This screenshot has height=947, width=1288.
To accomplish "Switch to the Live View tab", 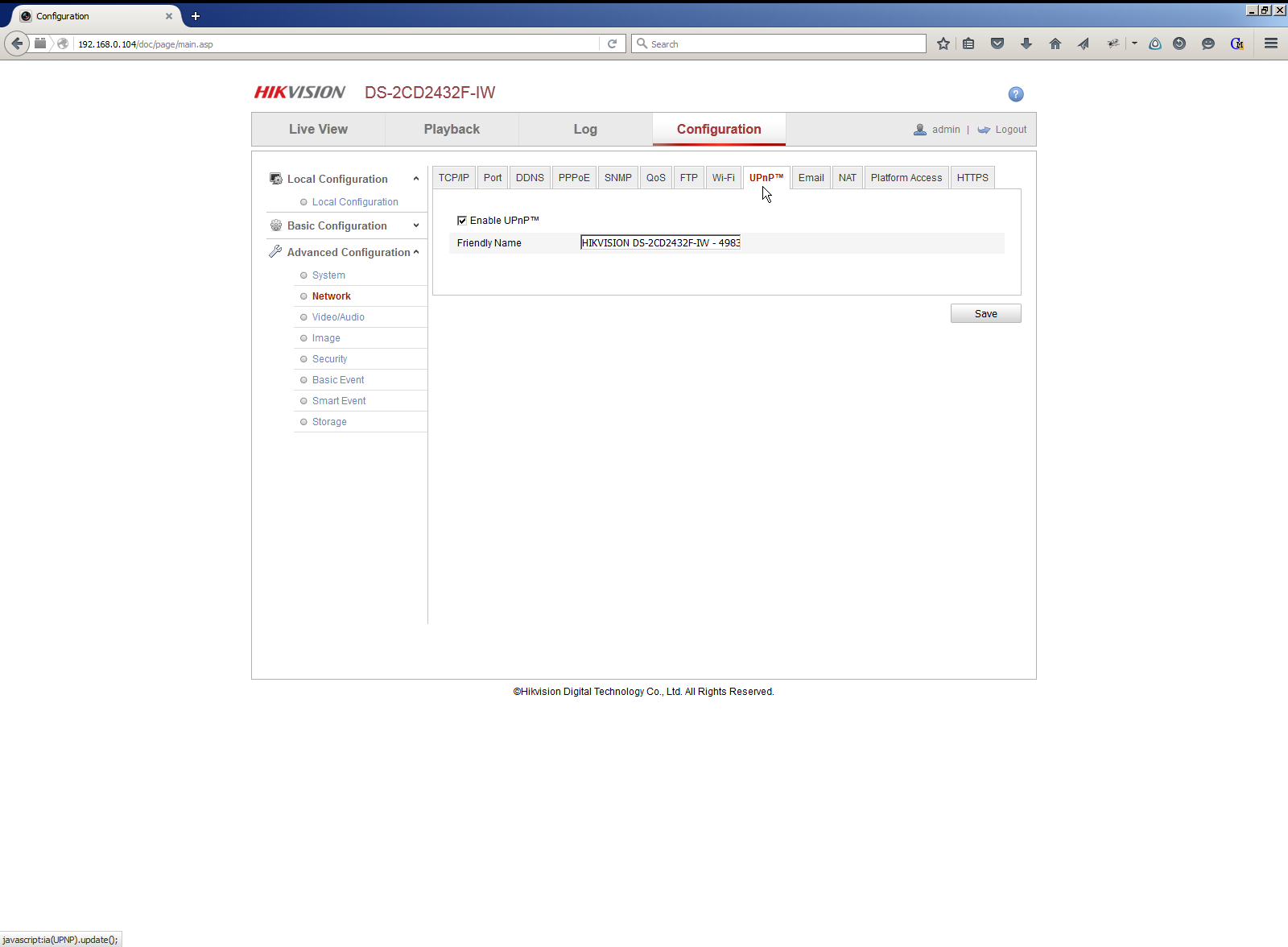I will [318, 129].
